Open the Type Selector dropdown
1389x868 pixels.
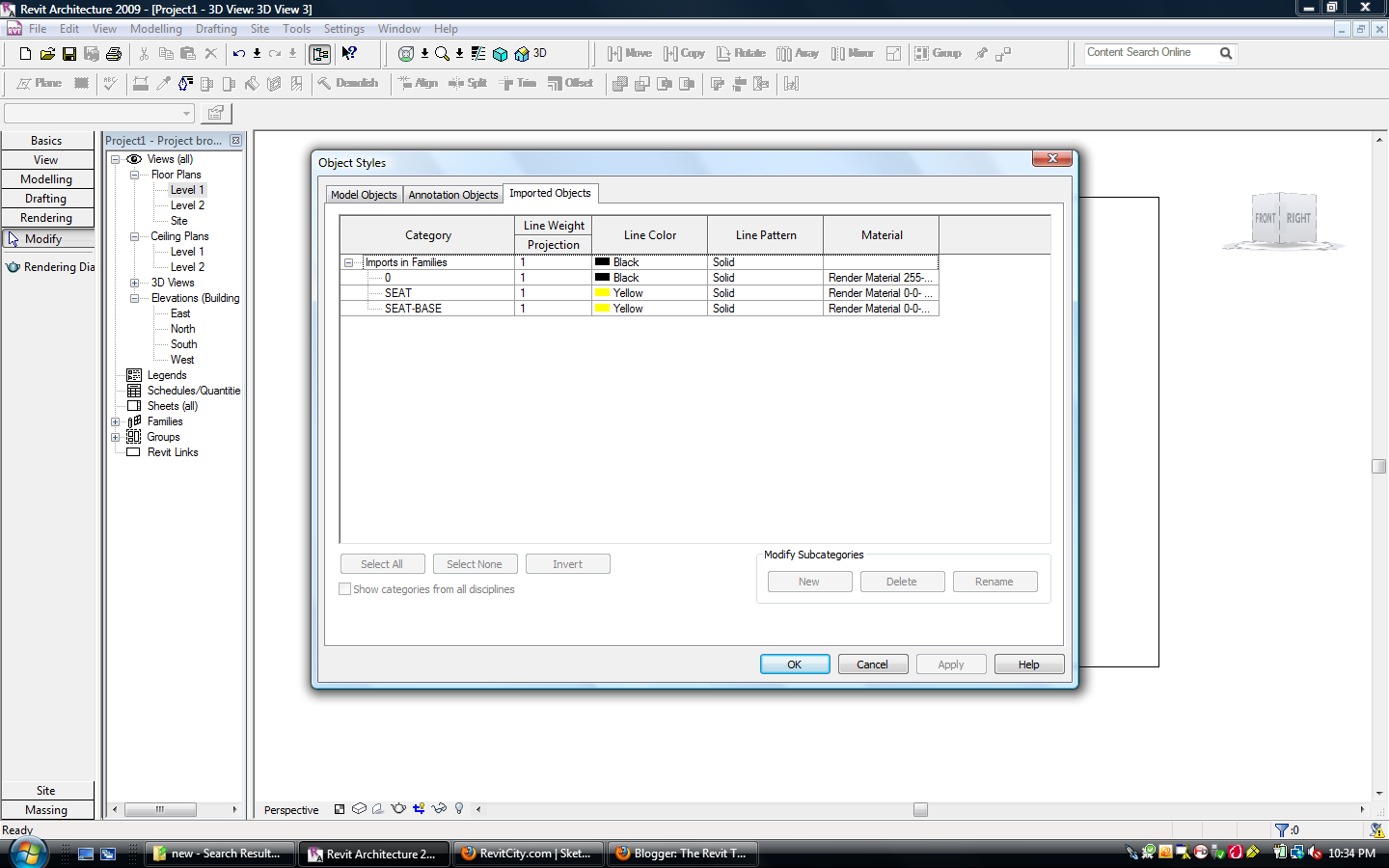[x=186, y=114]
